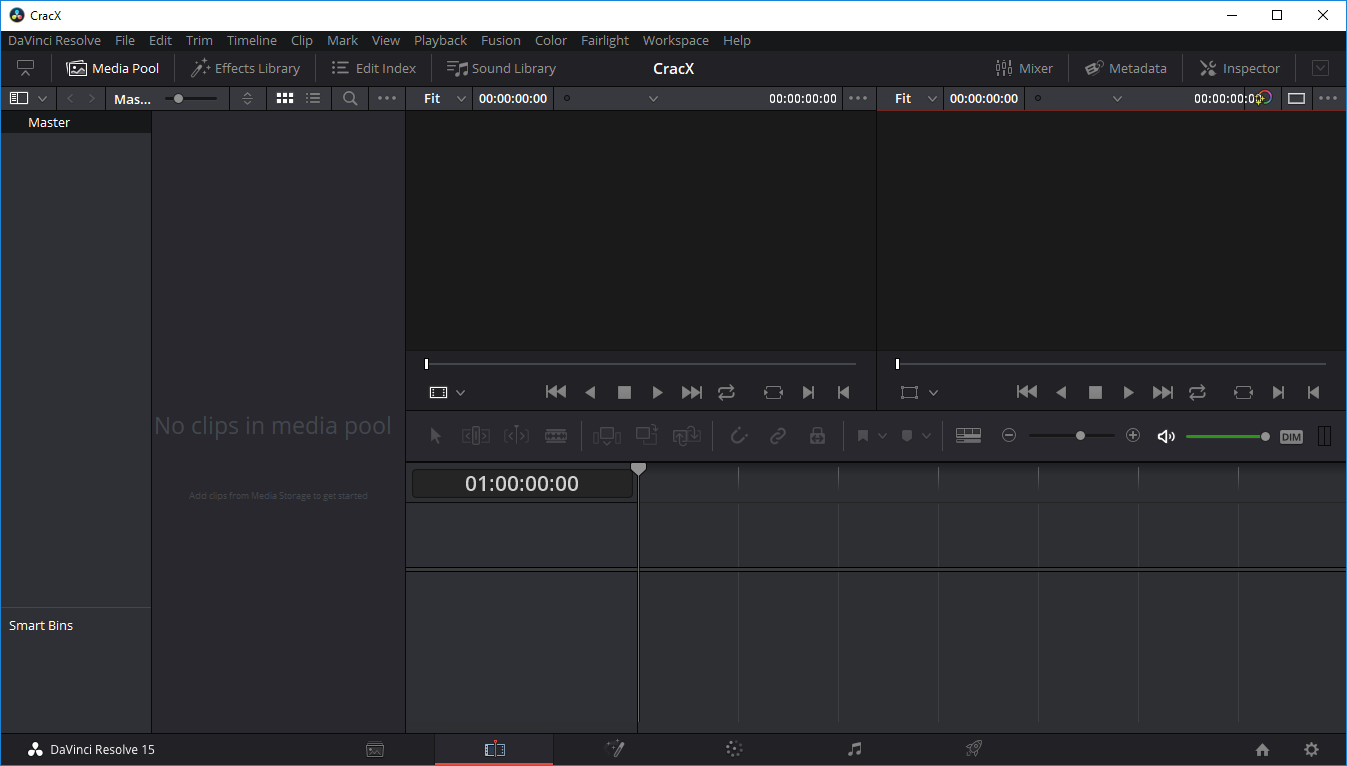
Task: Switch to the Deliver page
Action: point(974,749)
